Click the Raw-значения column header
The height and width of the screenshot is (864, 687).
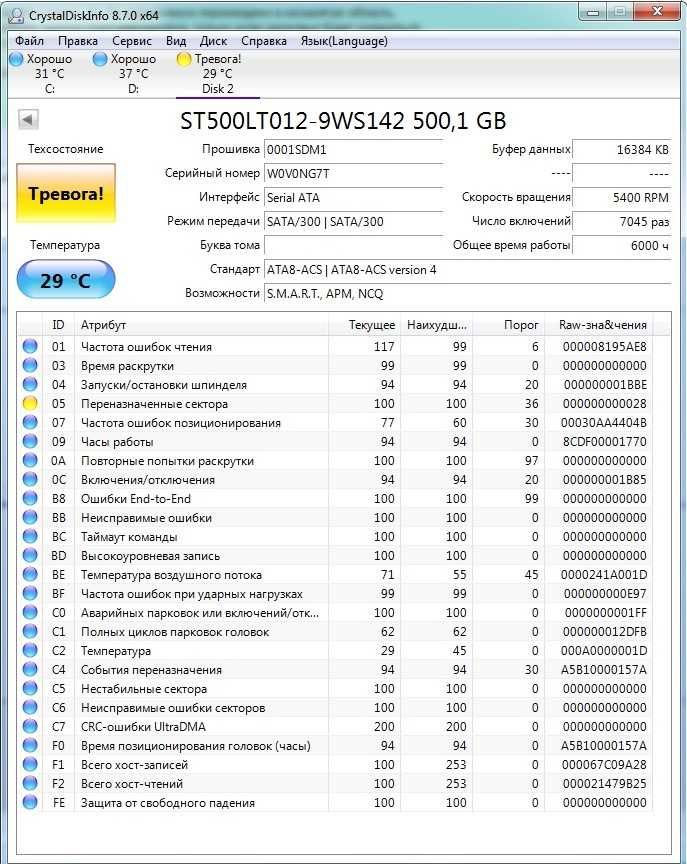(599, 325)
